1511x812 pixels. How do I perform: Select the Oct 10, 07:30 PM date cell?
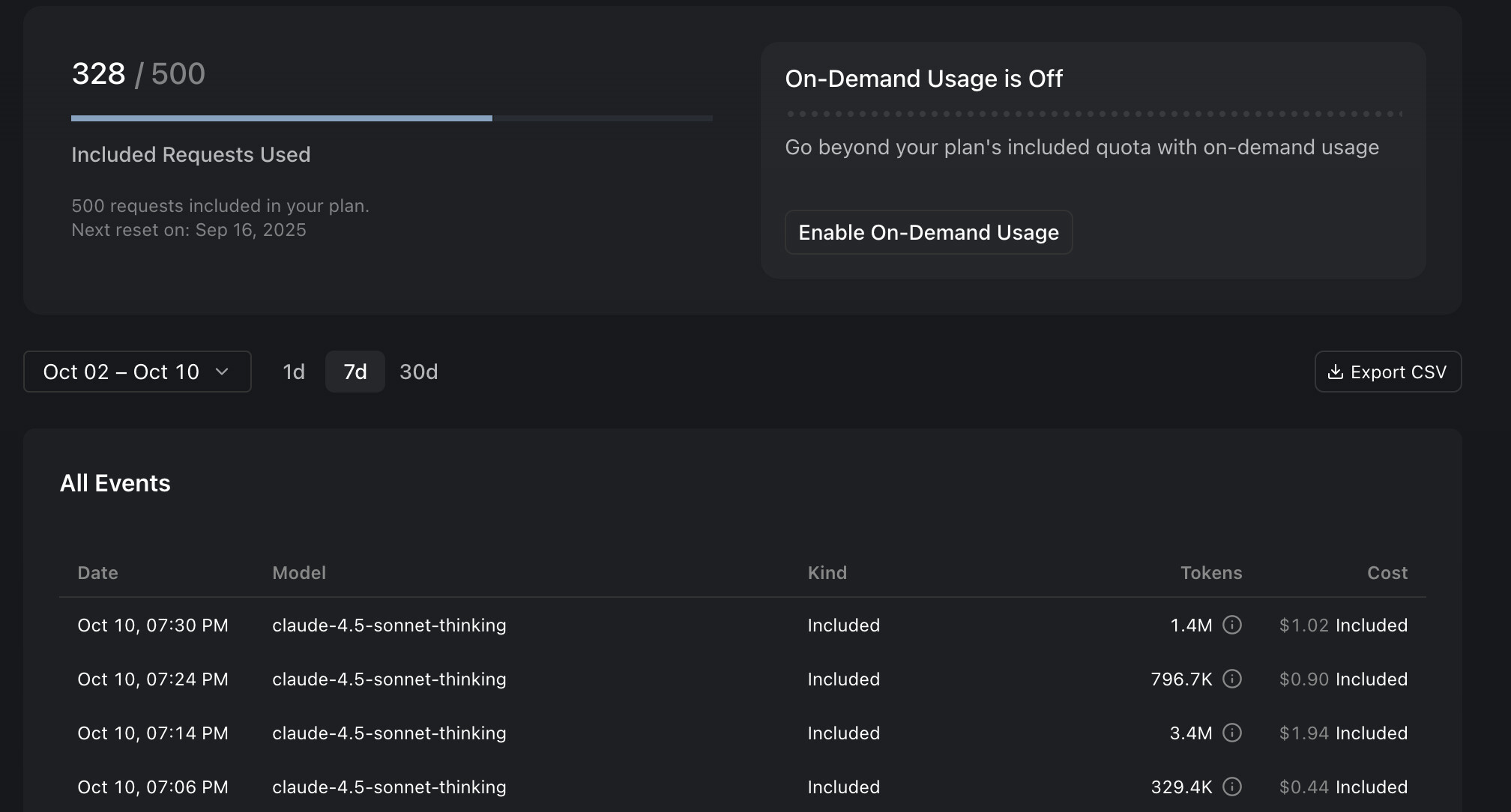pos(153,625)
